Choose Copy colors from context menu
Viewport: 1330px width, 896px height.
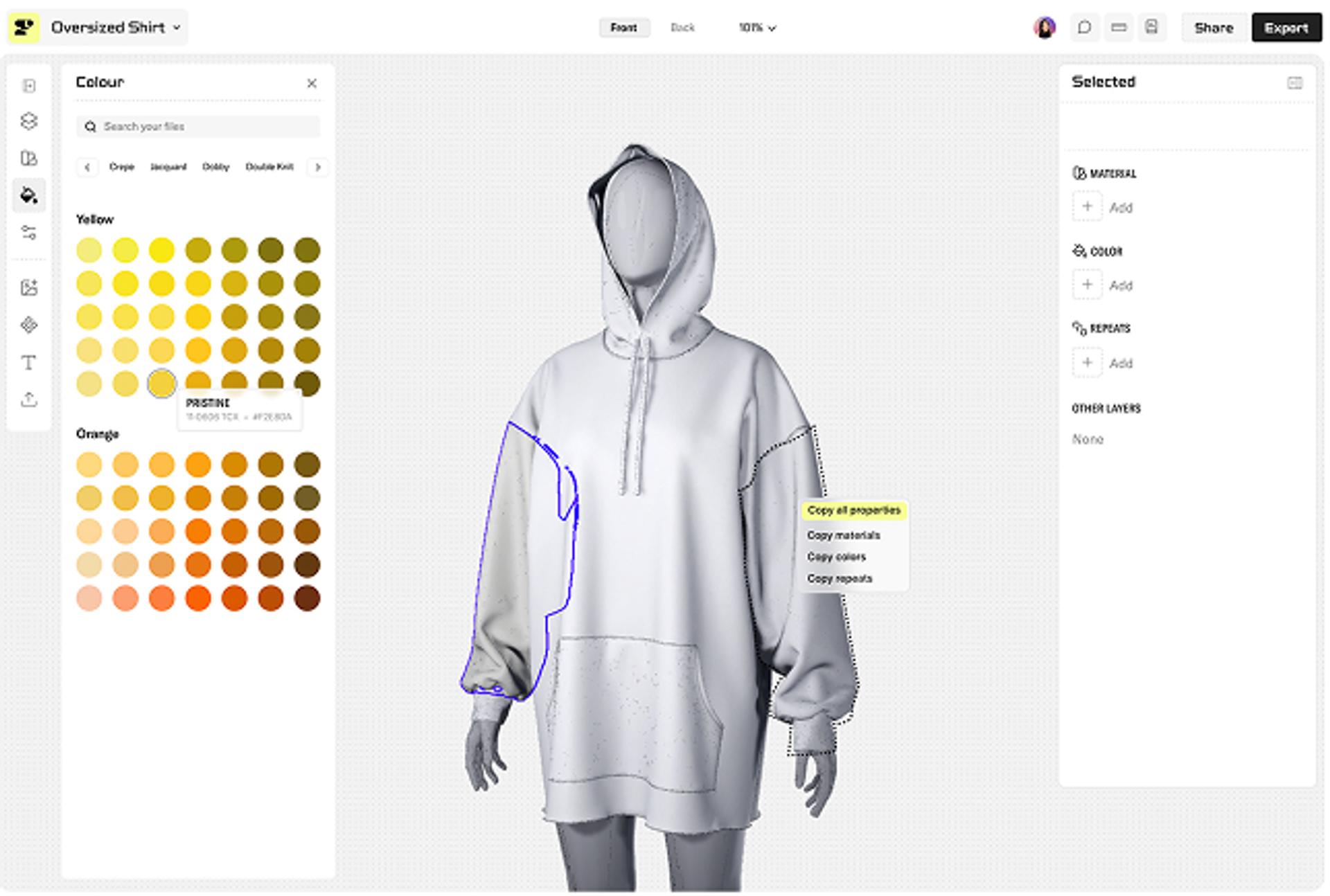[x=836, y=557]
